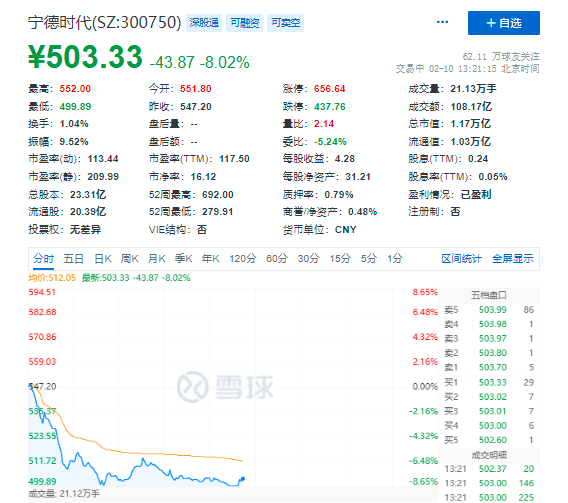Viewport: 568px width, 503px height.
Task: Switch to the 五日 chart tab
Action: 74,259
